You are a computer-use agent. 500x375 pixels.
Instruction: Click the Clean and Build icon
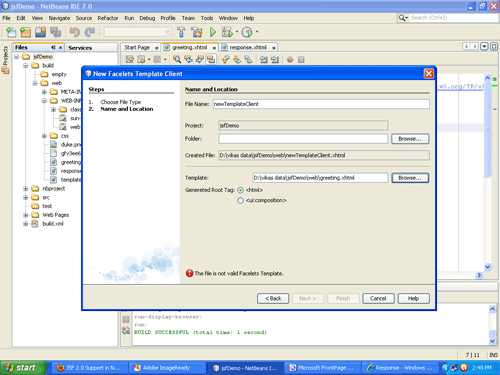pos(197,32)
